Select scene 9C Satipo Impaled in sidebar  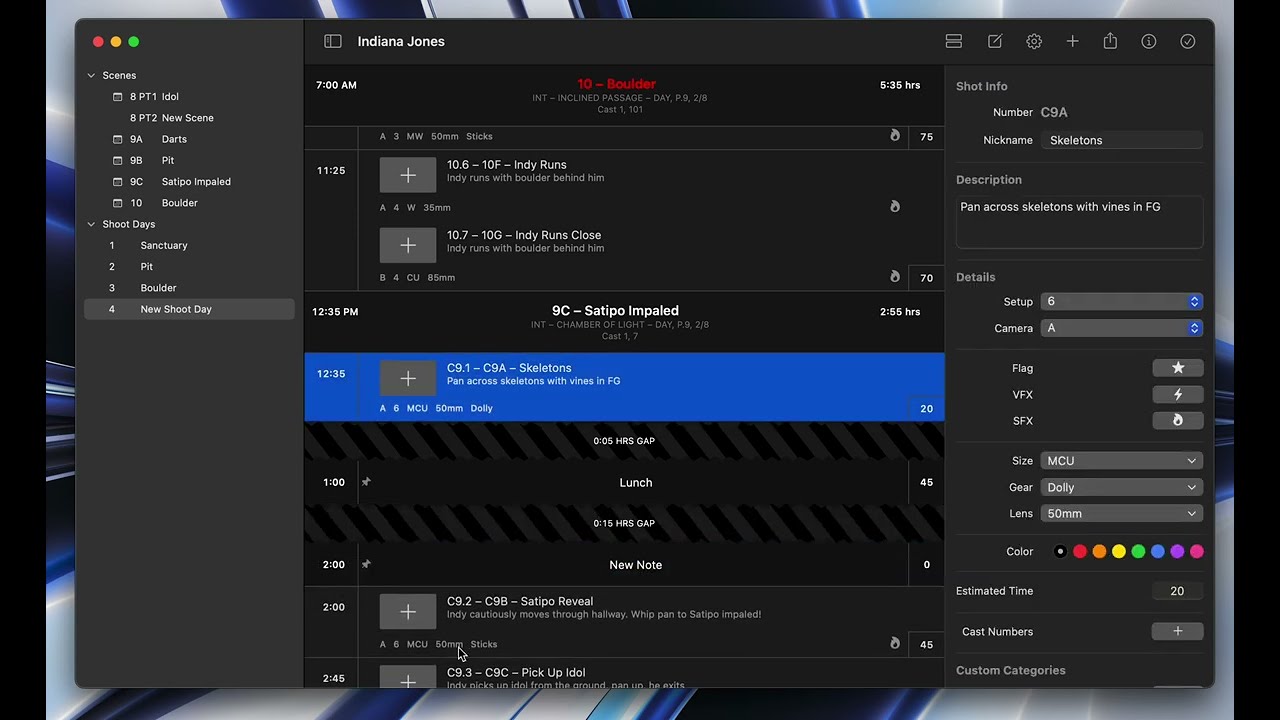[189, 182]
